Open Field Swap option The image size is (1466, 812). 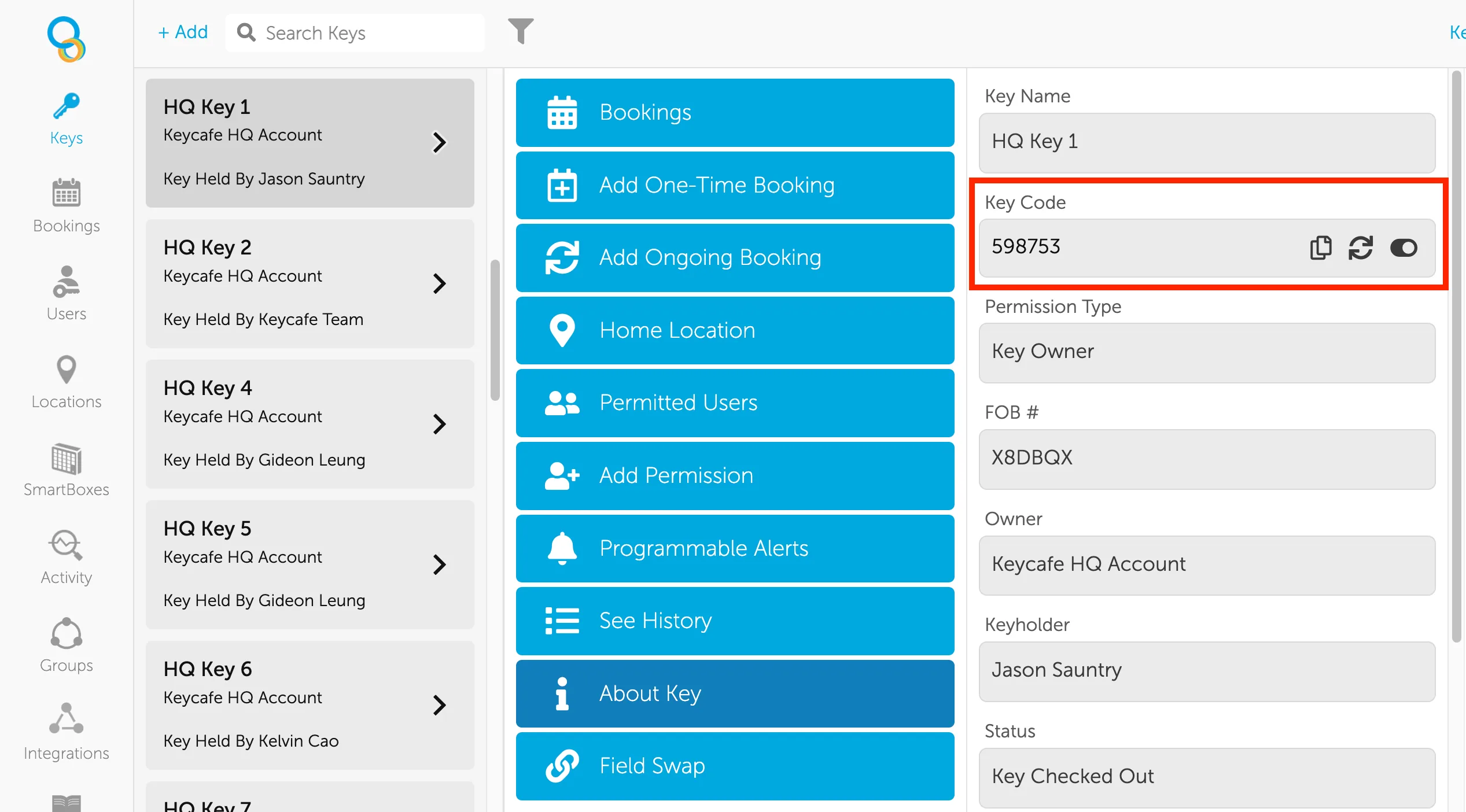point(735,766)
